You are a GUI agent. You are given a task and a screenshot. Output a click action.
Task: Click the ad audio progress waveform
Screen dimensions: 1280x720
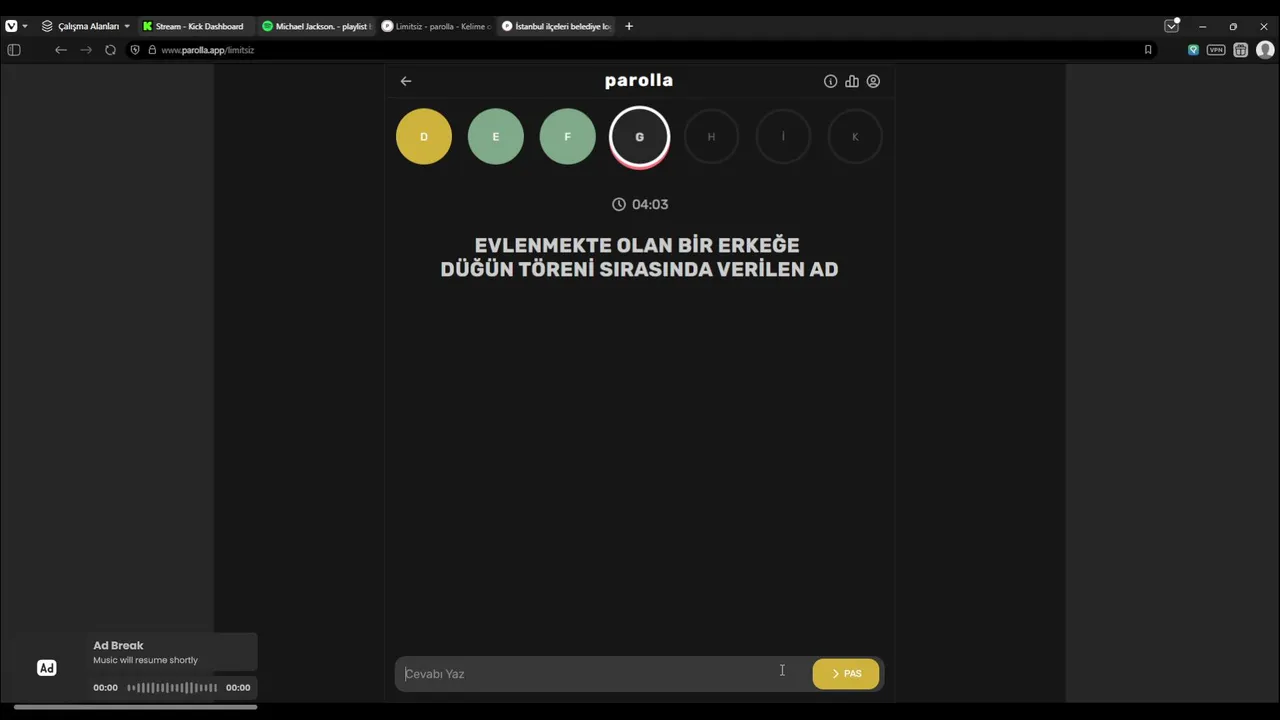172,688
